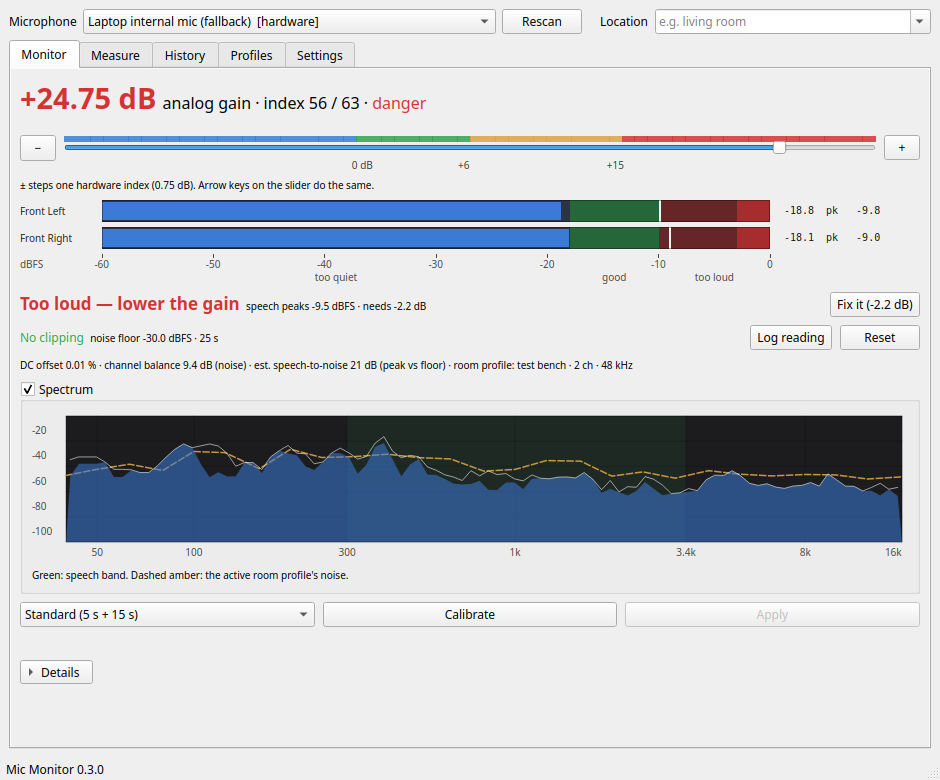This screenshot has width=940, height=780.
Task: Click the 'good' meter zone label
Action: tap(614, 277)
